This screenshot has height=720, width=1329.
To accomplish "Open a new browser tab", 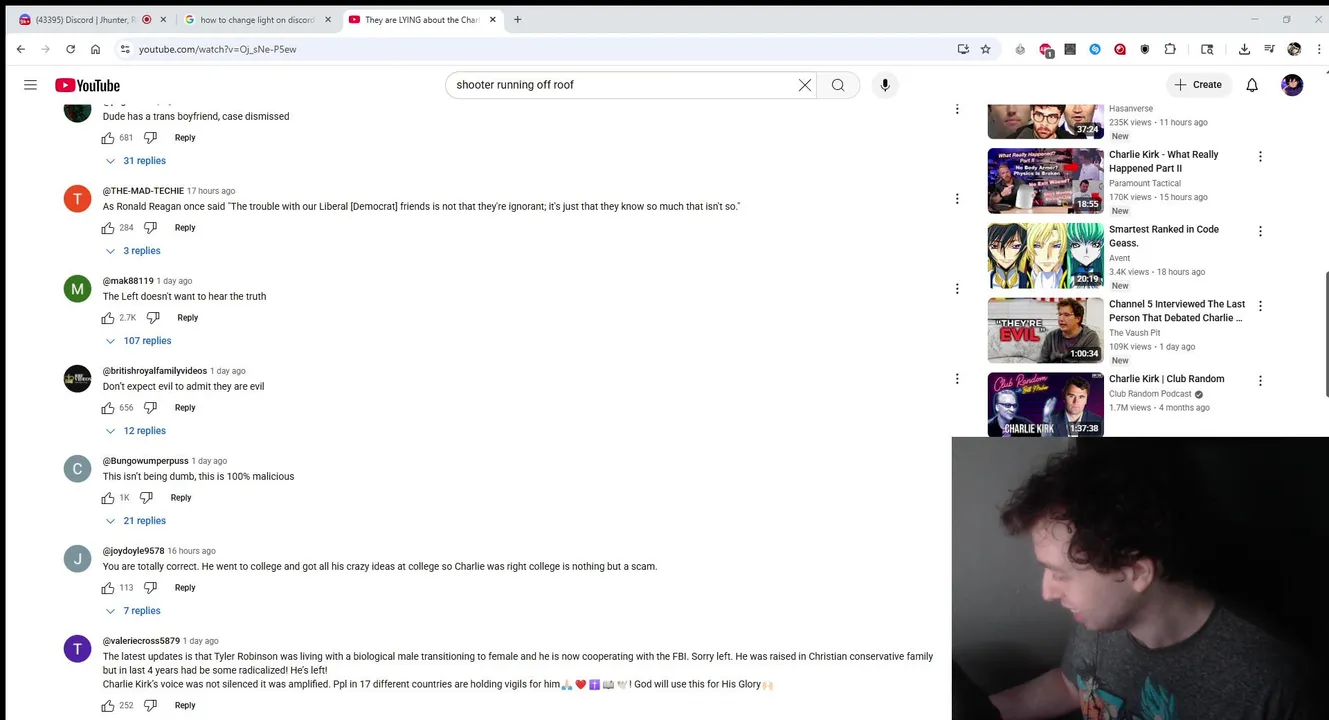I will pyautogui.click(x=517, y=19).
